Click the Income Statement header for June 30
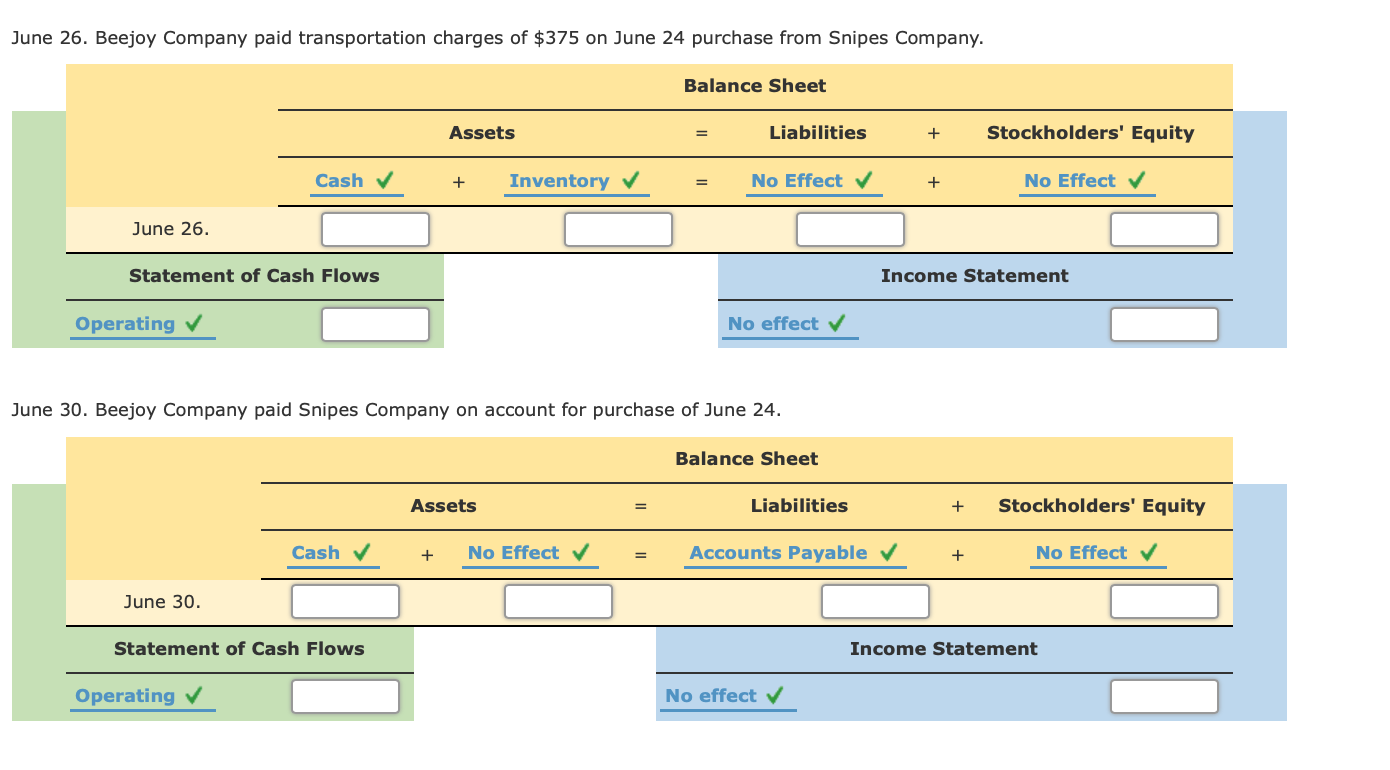 [943, 649]
